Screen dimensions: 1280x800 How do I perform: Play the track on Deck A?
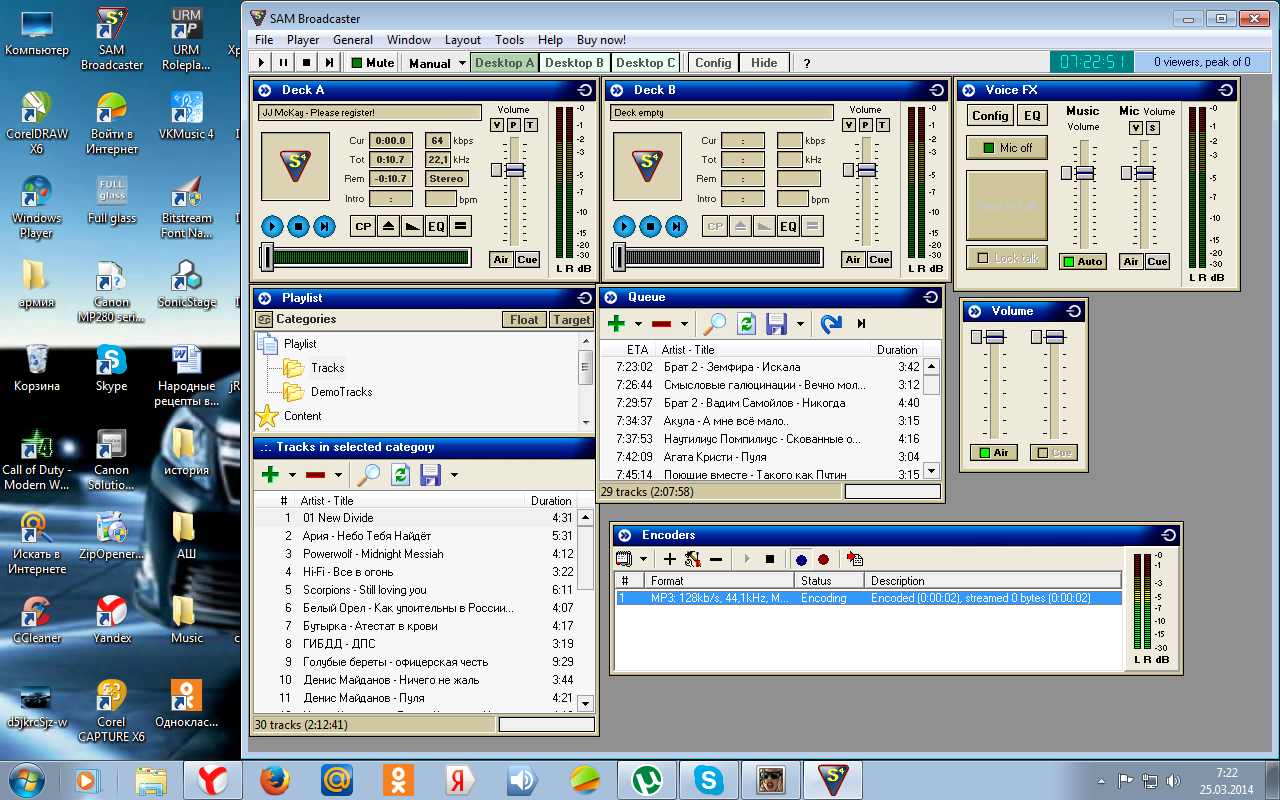(272, 226)
